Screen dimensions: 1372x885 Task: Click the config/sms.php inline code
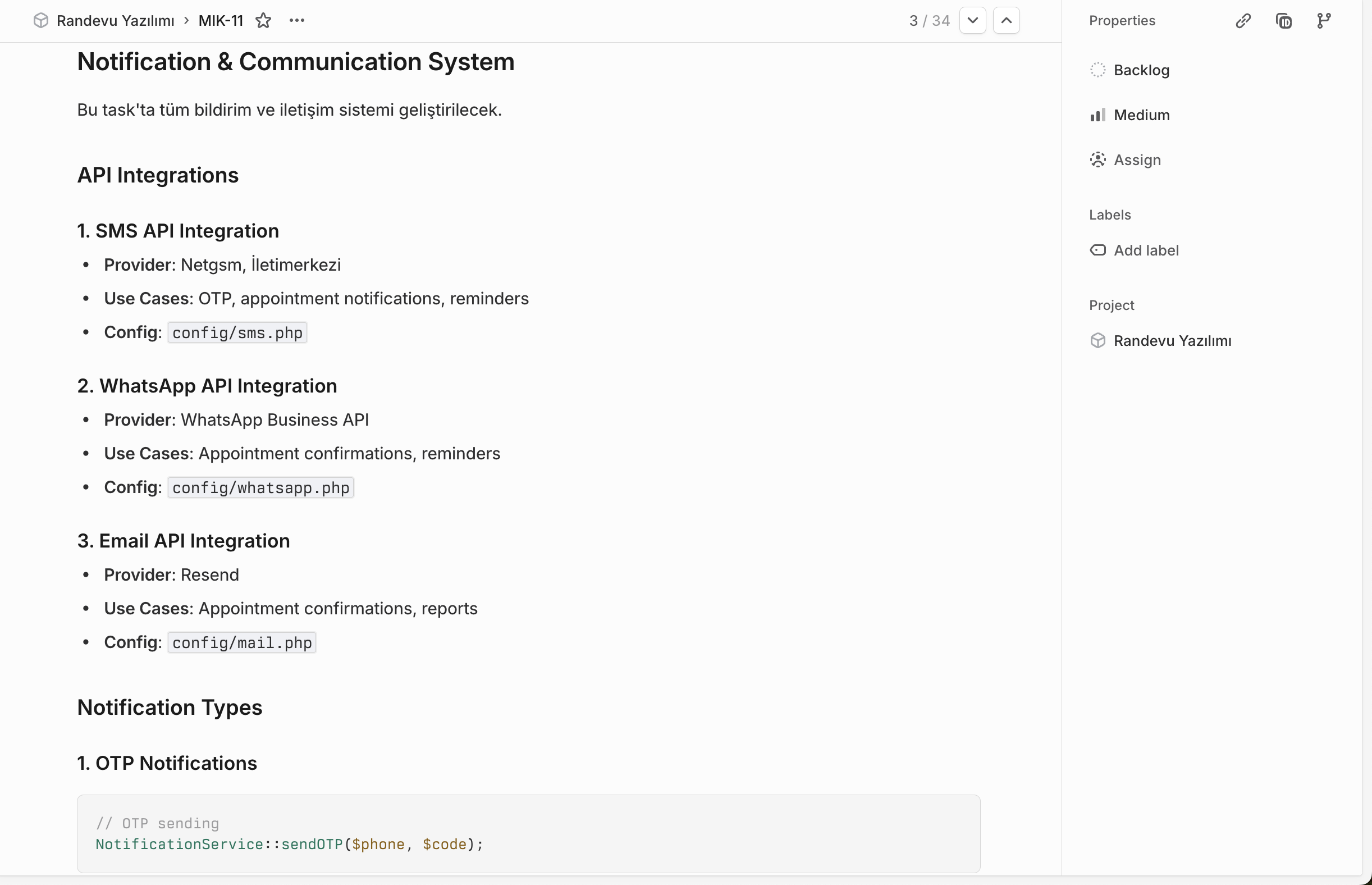tap(237, 333)
